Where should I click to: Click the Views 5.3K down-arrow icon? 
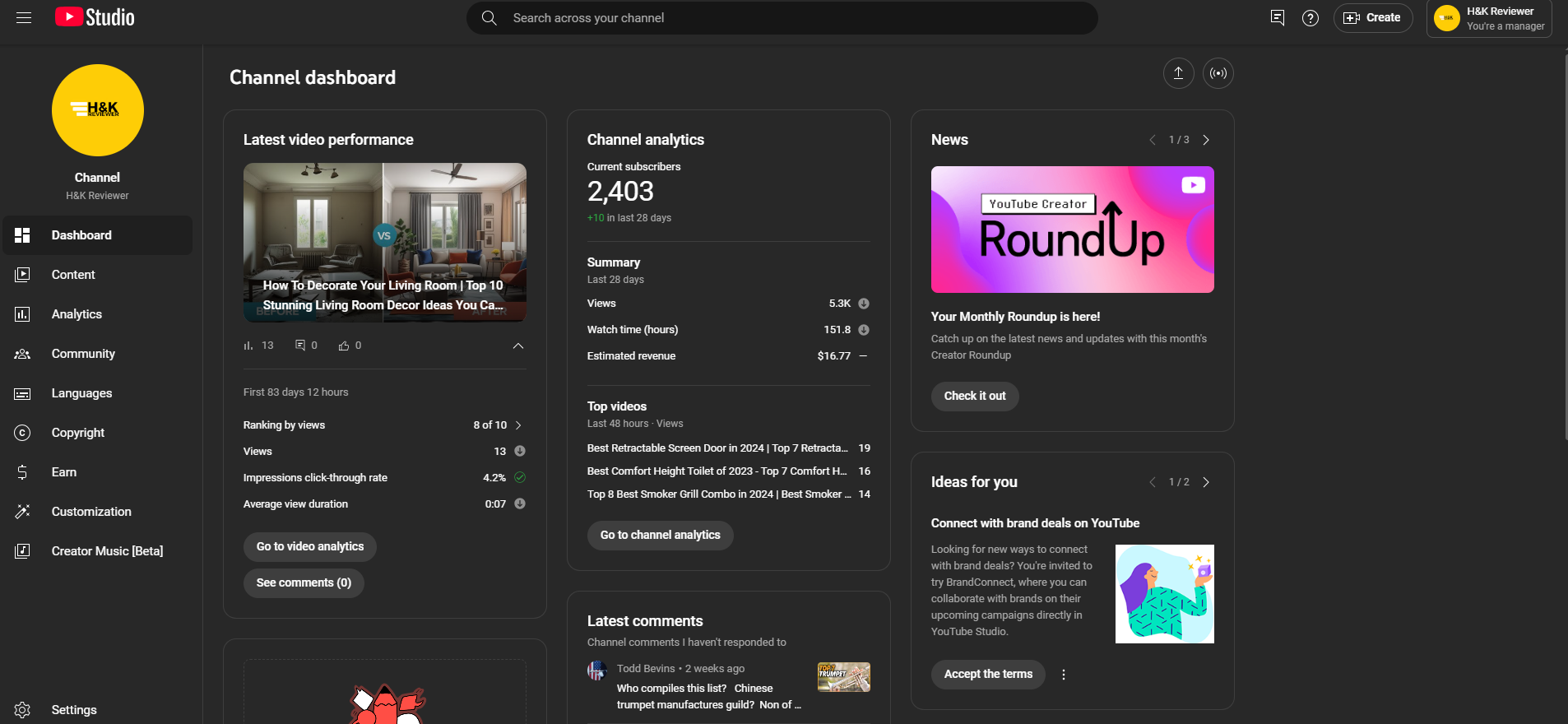click(864, 304)
